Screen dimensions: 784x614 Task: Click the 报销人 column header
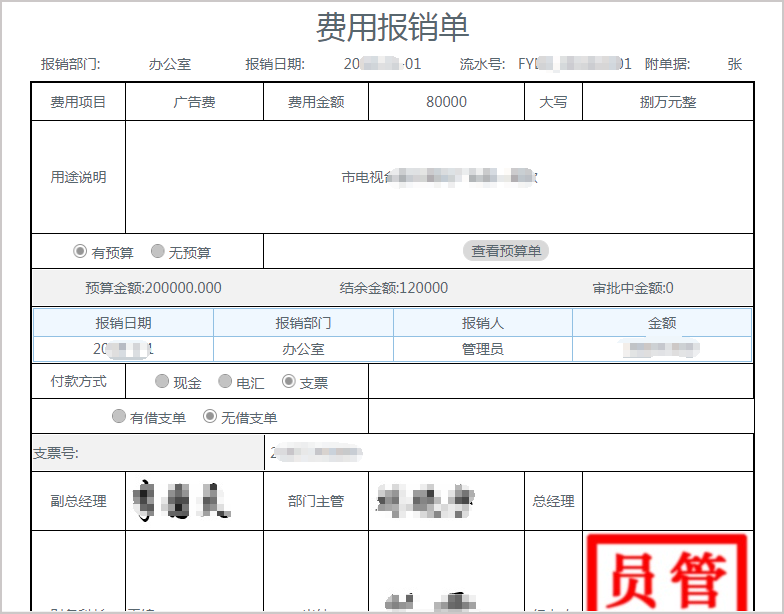pyautogui.click(x=482, y=323)
